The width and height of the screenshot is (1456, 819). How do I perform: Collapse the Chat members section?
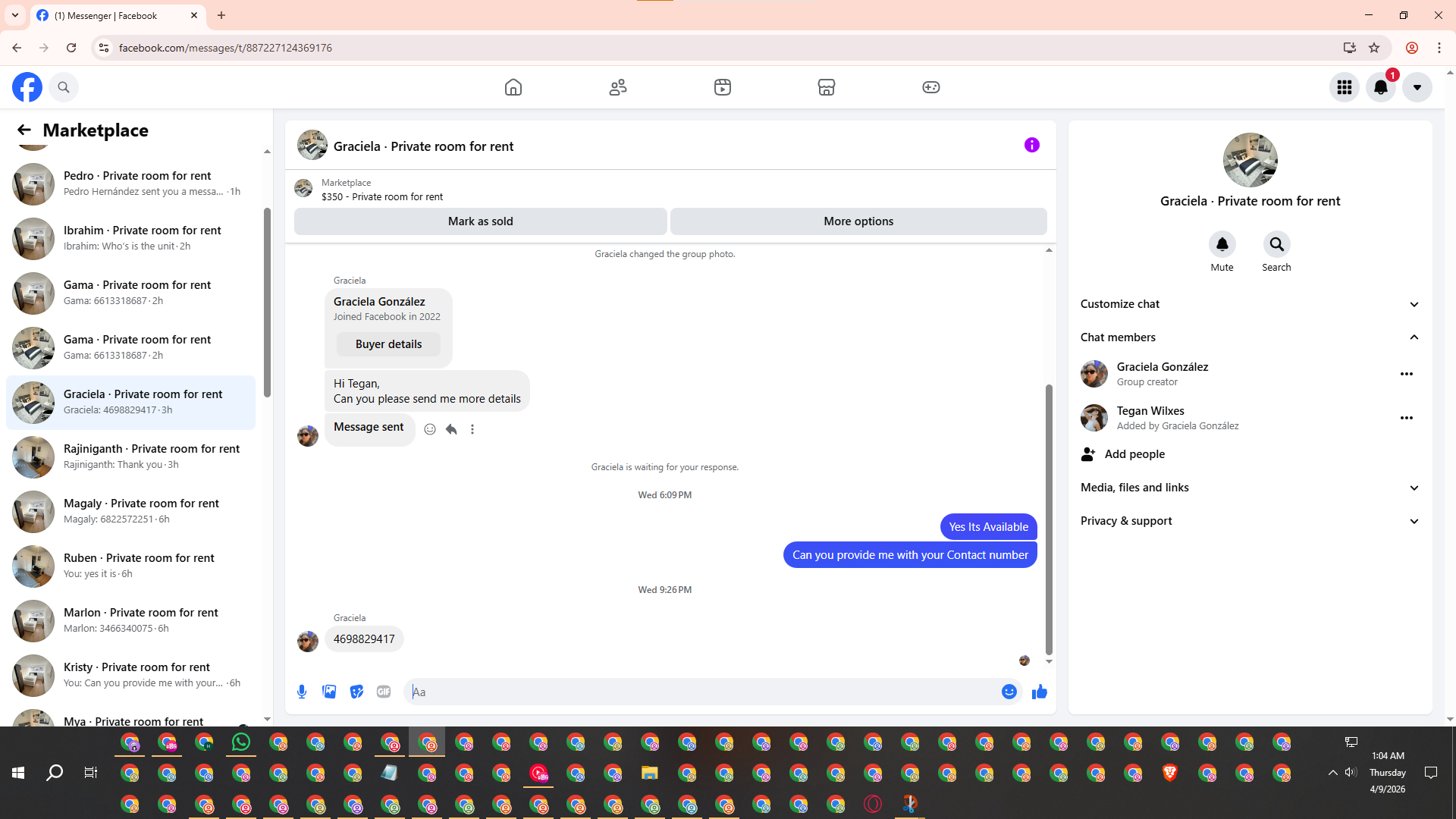[x=1414, y=337]
